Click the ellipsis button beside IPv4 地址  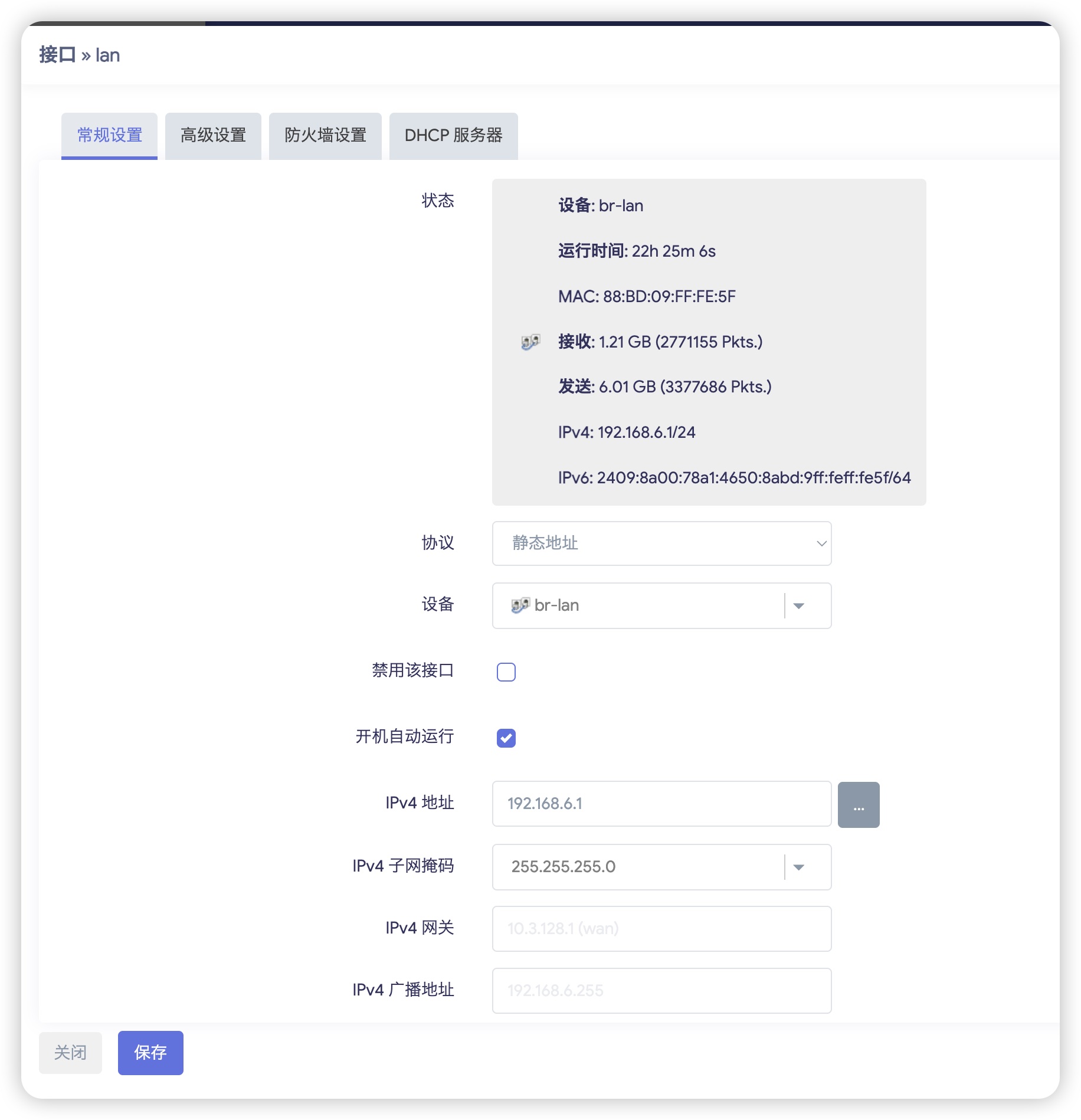[x=858, y=805]
